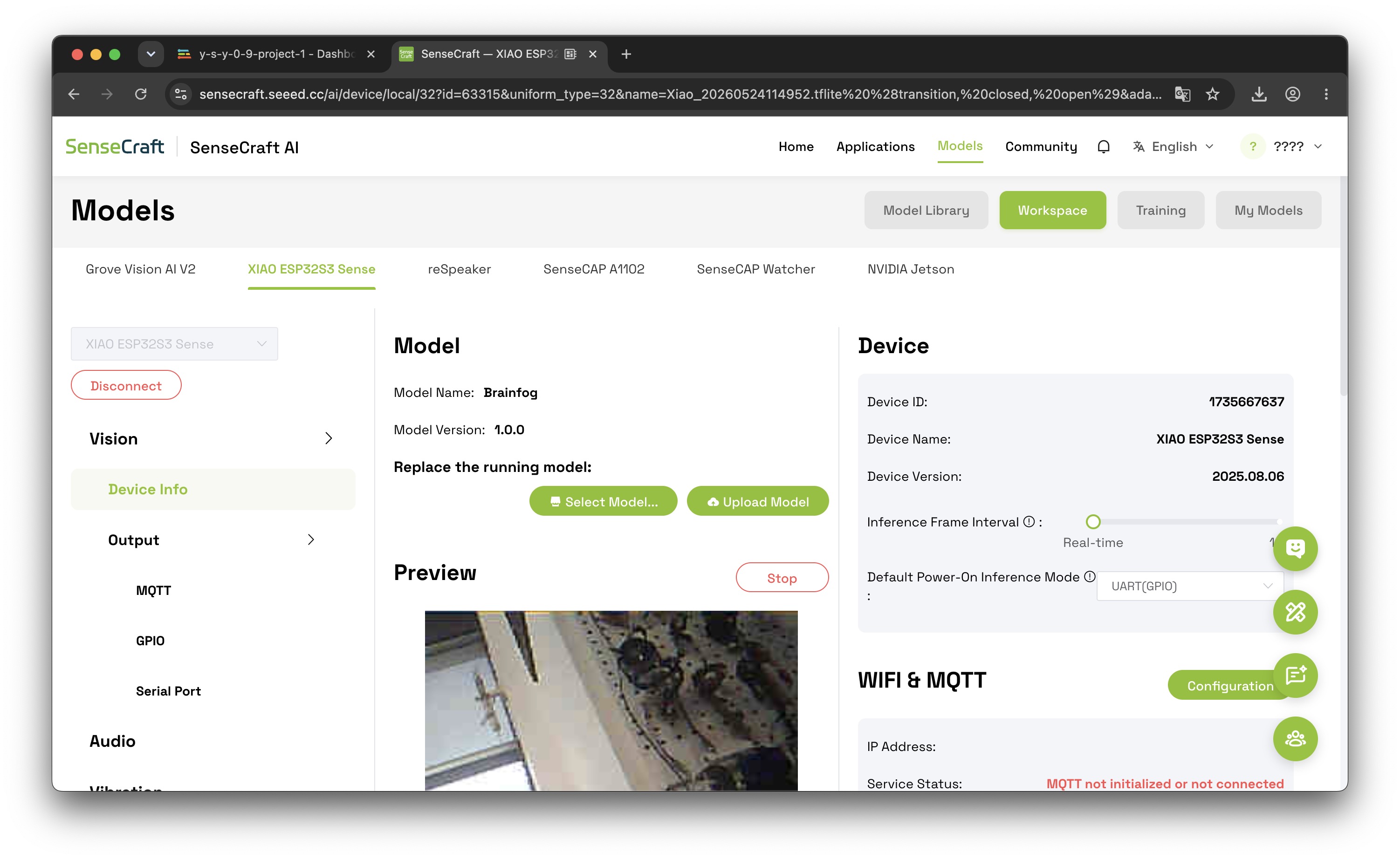Select GPIO under Output

tap(150, 641)
